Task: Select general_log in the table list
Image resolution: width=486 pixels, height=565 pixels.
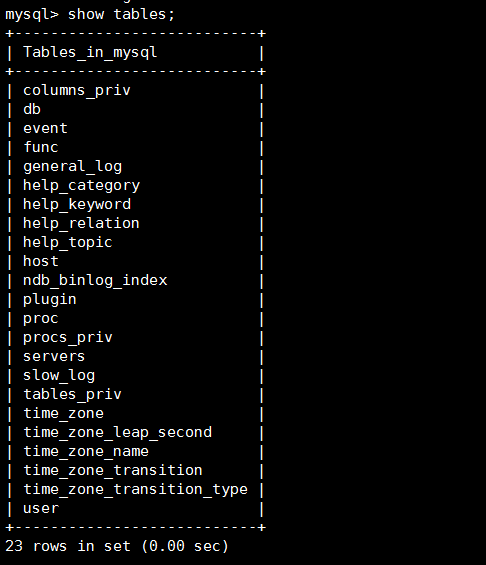Action: 72,167
